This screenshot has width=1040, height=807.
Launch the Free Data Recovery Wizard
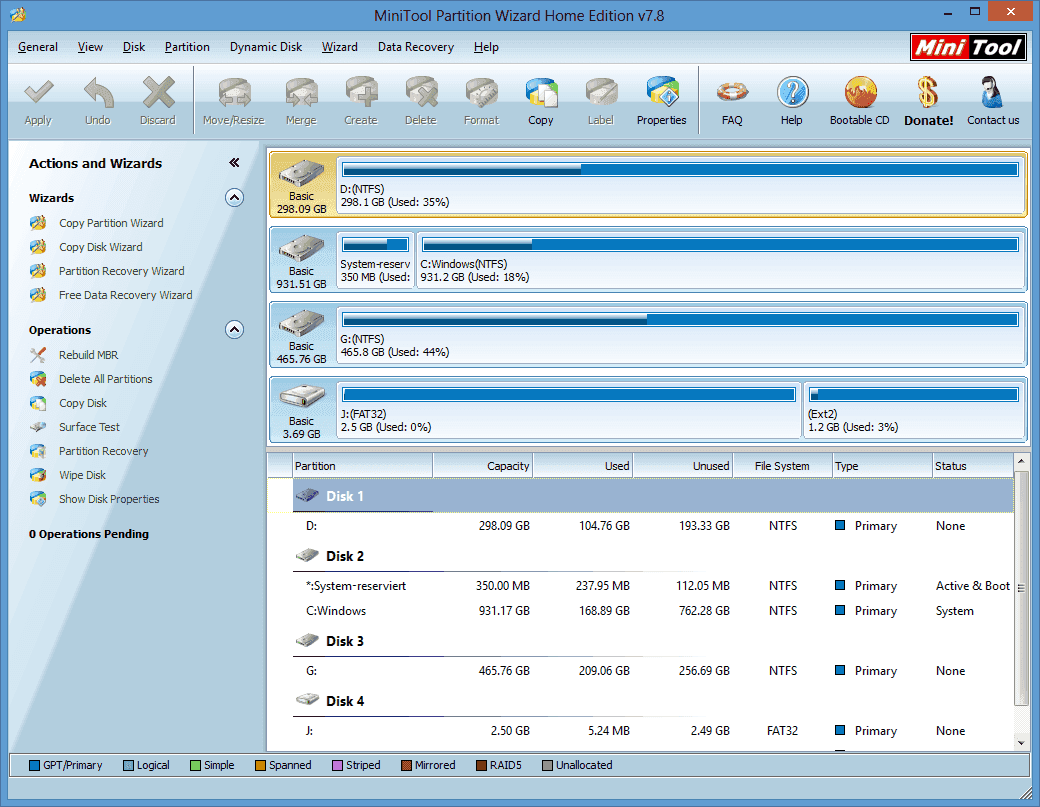[x=125, y=295]
